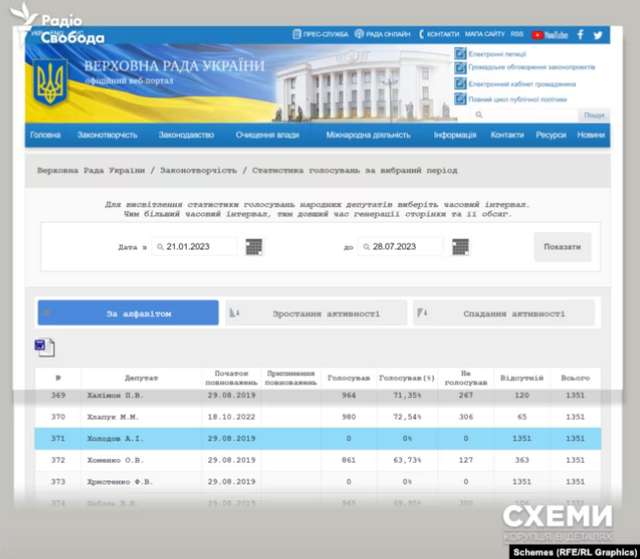Open the YouTube channel icon
The image size is (640, 559).
coord(550,34)
